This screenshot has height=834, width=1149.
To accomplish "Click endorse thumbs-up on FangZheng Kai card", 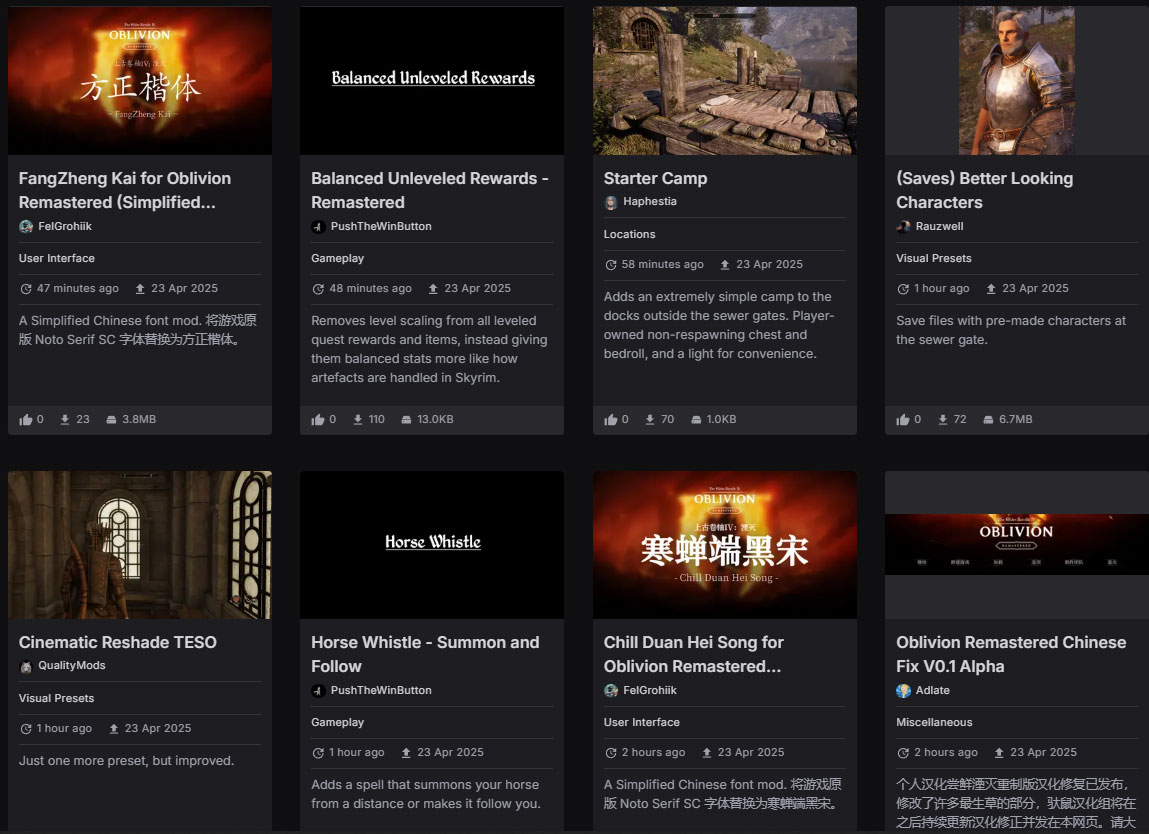I will pos(26,420).
